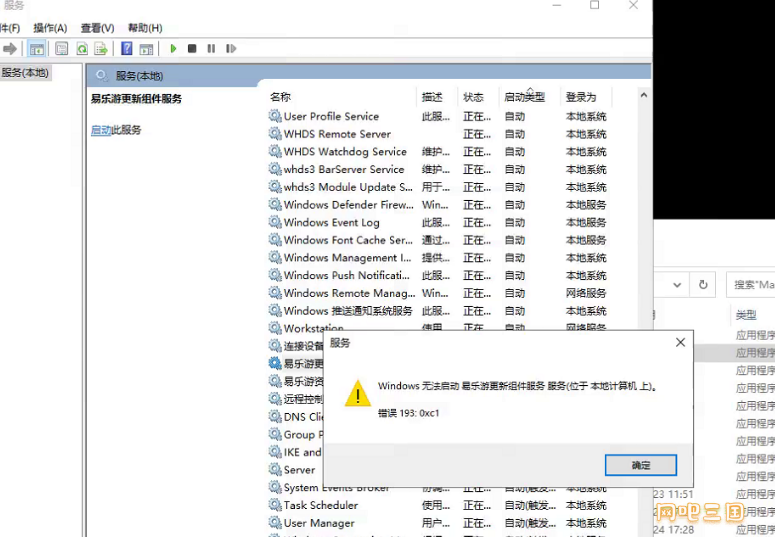Sort by the 名称 column header
Screen dimensions: 775x537
point(280,97)
